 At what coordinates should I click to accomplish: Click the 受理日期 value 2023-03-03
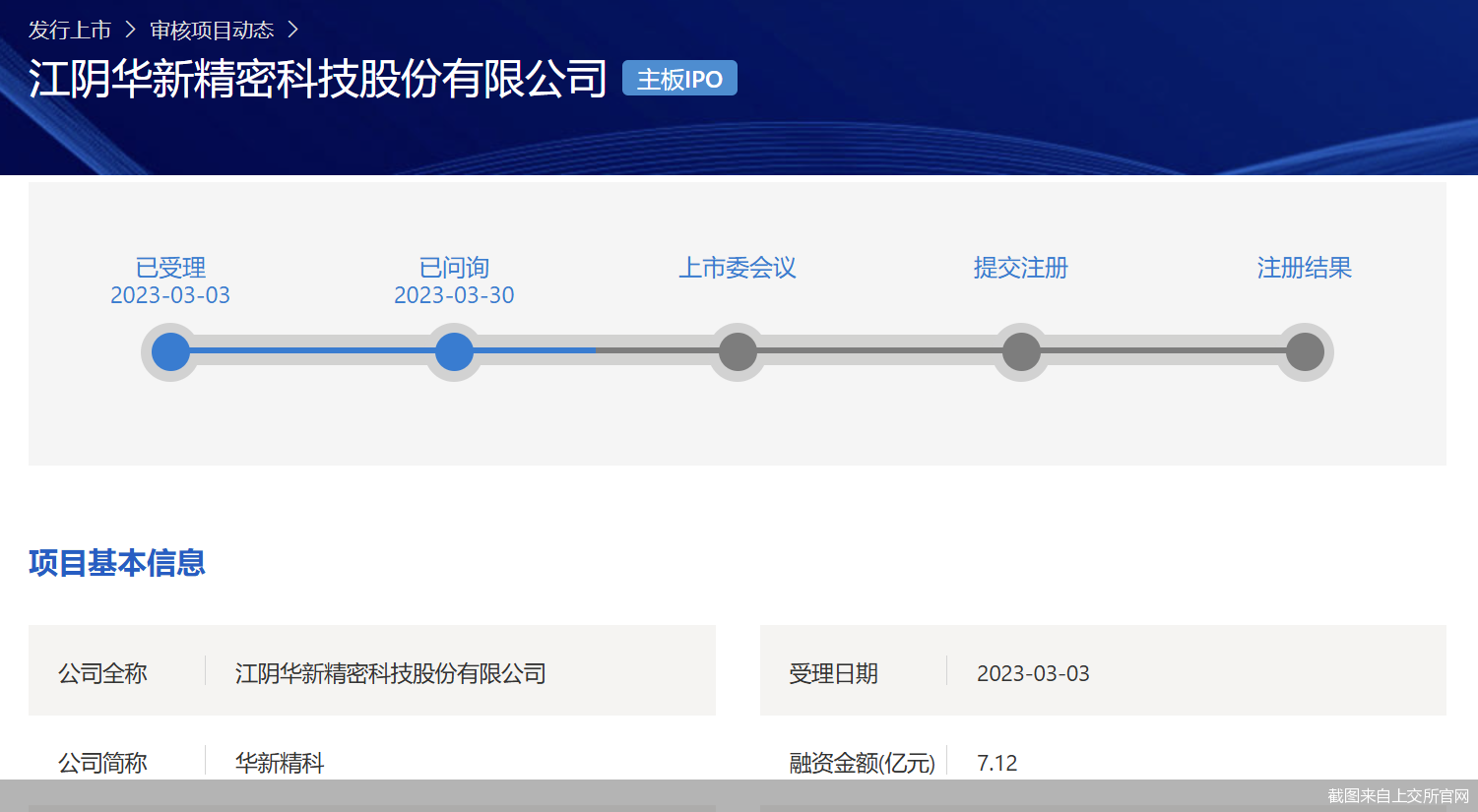click(1033, 673)
